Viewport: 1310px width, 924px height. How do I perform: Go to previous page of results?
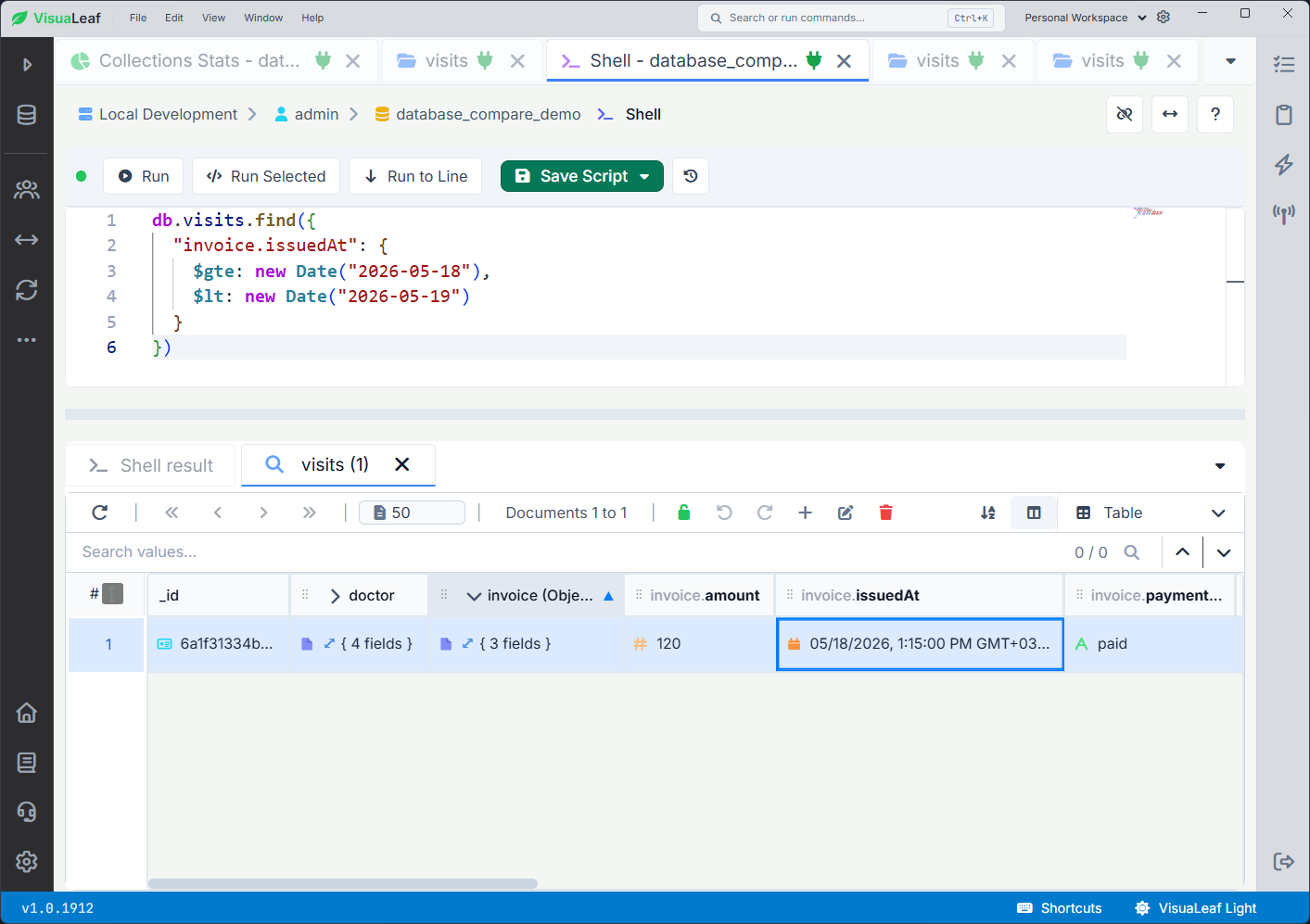click(x=218, y=513)
